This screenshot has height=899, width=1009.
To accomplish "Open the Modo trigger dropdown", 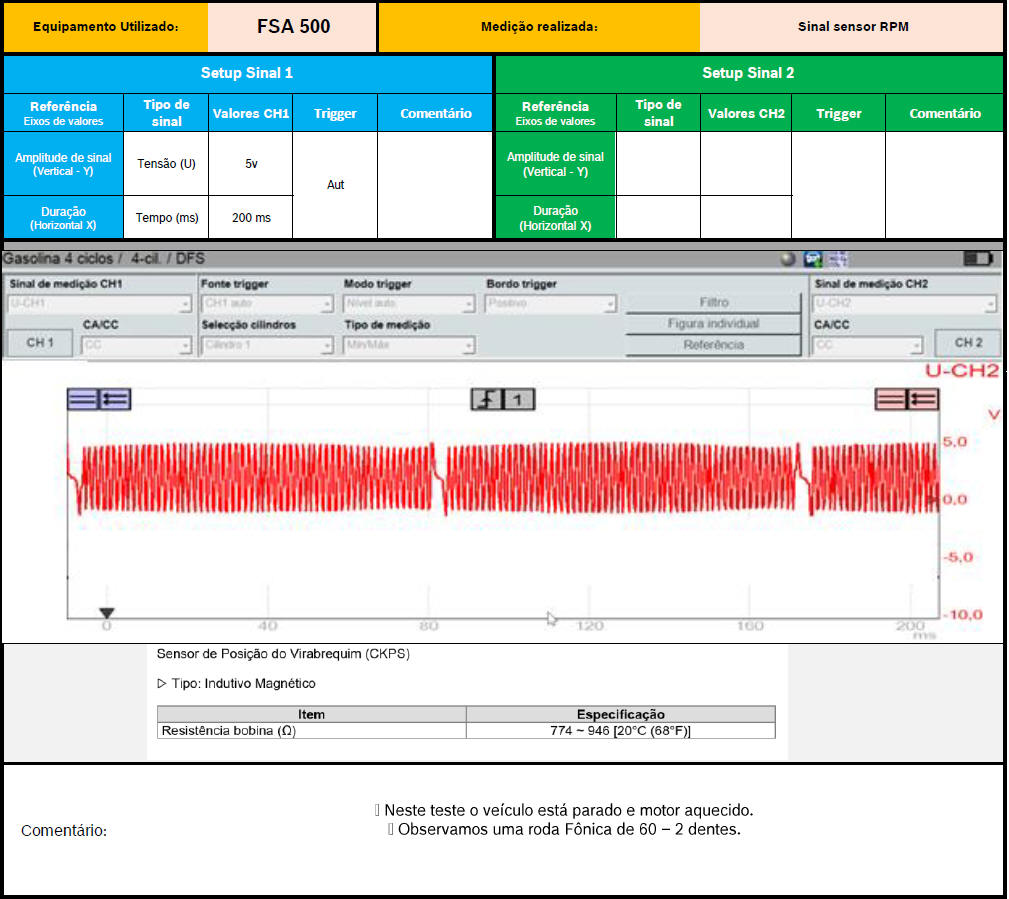I will click(409, 303).
